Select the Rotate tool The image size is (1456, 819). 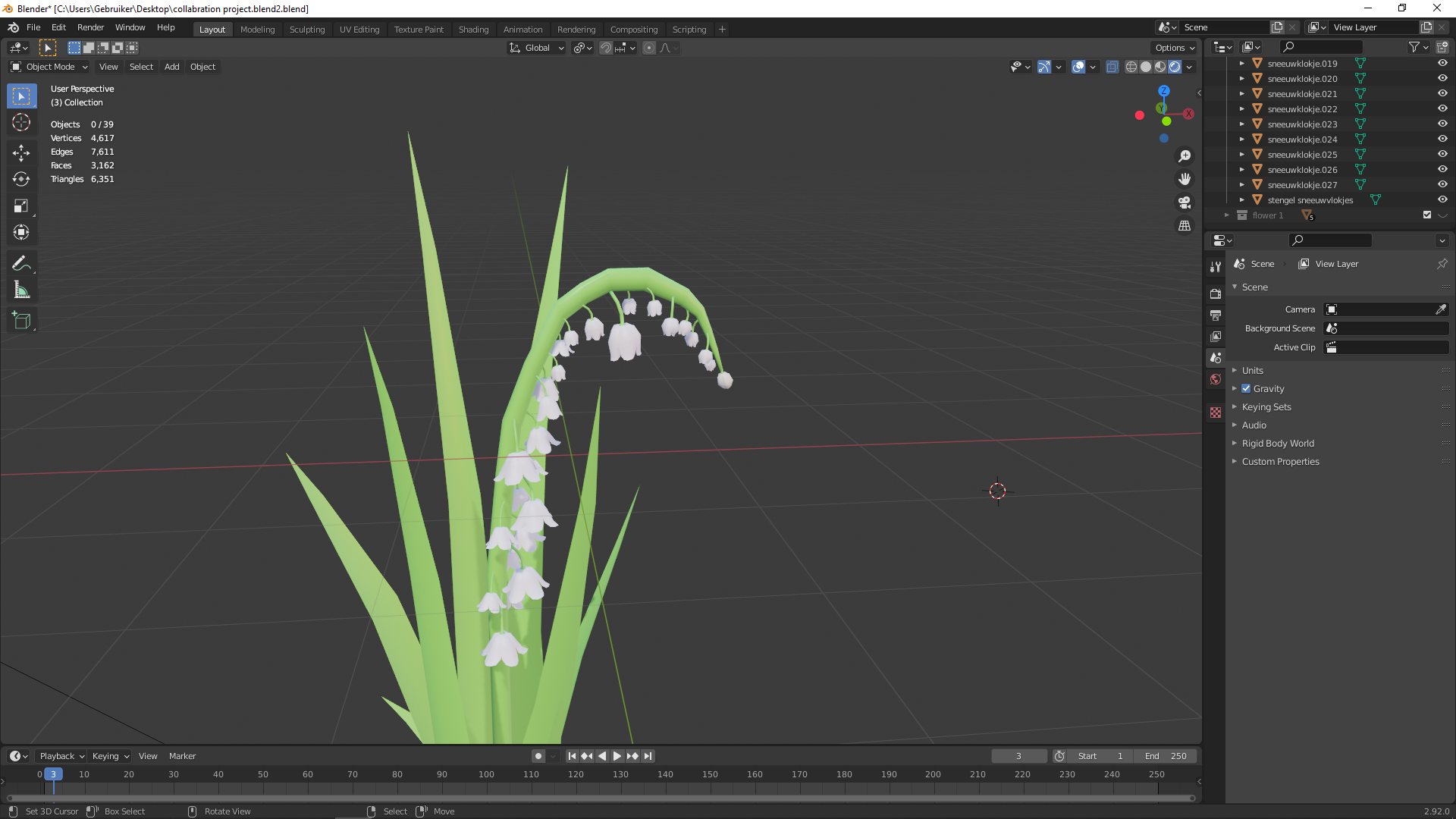pyautogui.click(x=21, y=179)
